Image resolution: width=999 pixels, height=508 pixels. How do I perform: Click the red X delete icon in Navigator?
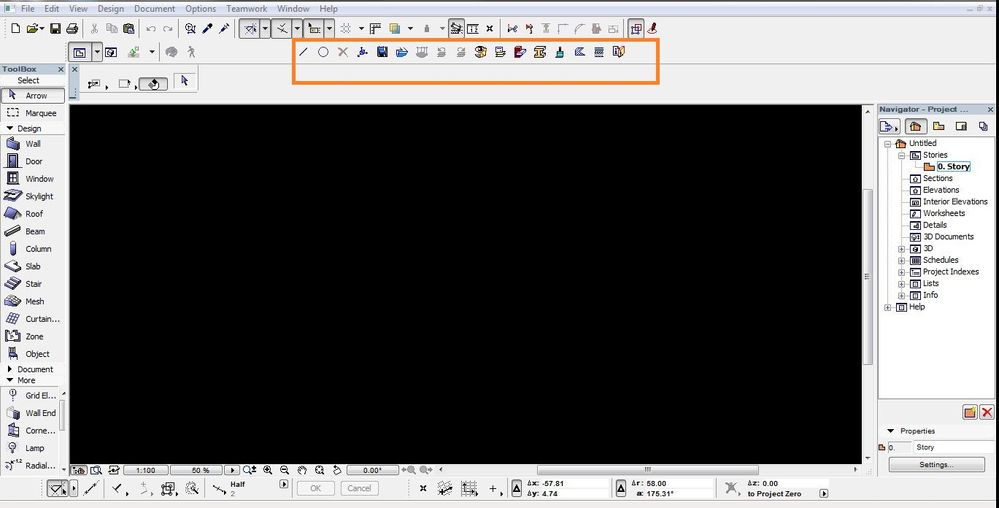tap(986, 412)
